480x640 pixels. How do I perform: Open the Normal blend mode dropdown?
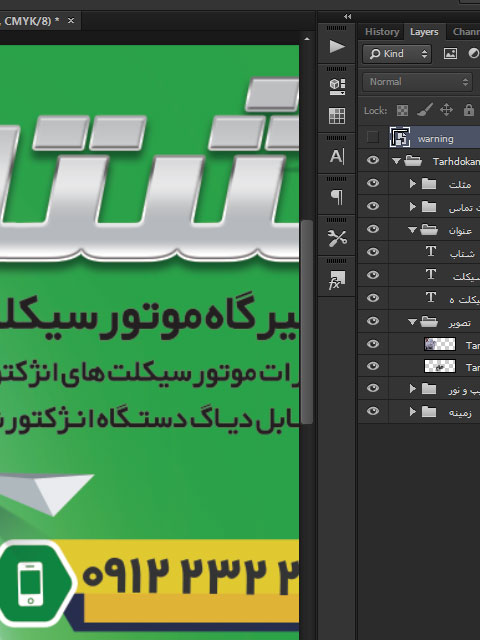(418, 82)
